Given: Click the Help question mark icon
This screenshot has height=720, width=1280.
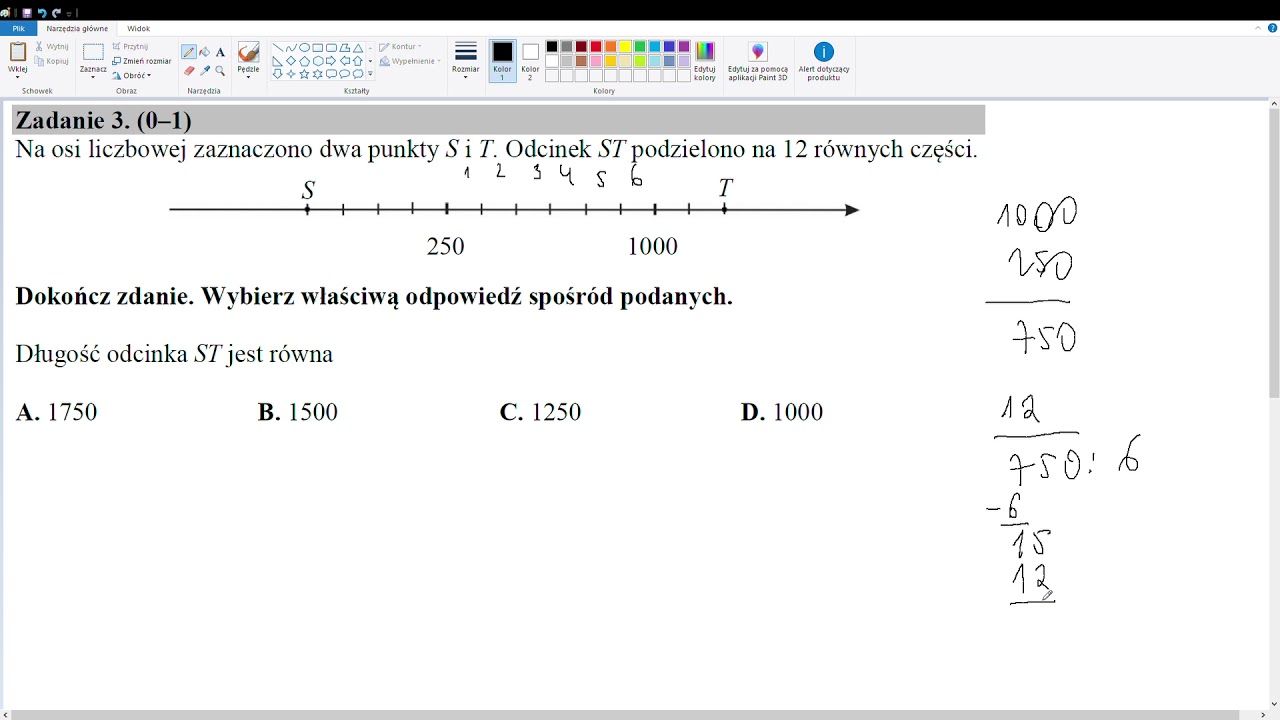Looking at the screenshot, I should point(1272,28).
